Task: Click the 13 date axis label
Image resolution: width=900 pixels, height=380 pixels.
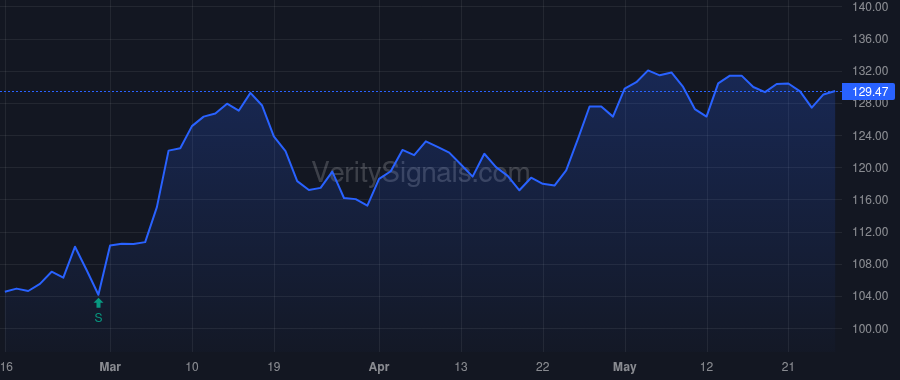Action: [461, 367]
